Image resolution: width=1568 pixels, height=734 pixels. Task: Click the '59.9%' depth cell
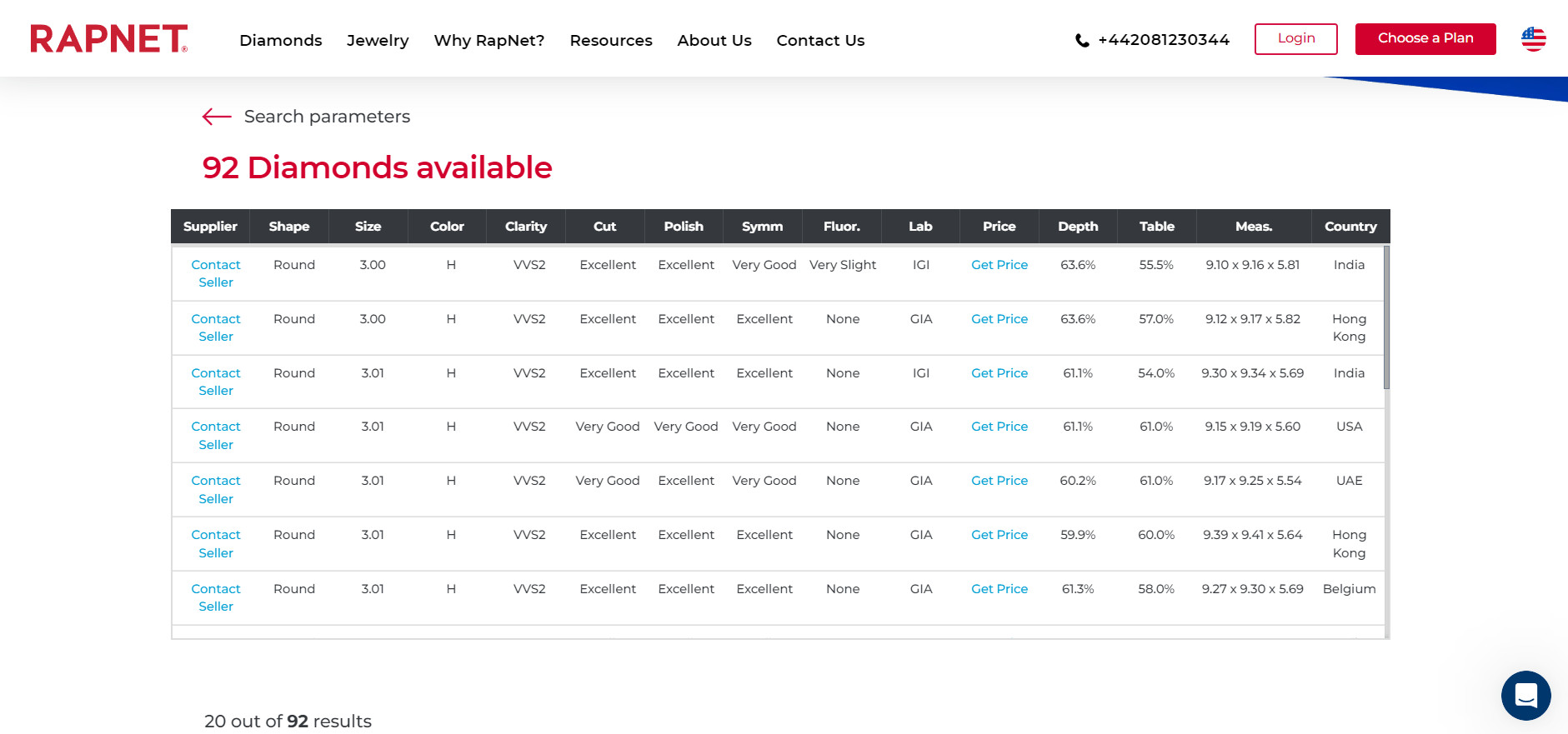[x=1078, y=535]
